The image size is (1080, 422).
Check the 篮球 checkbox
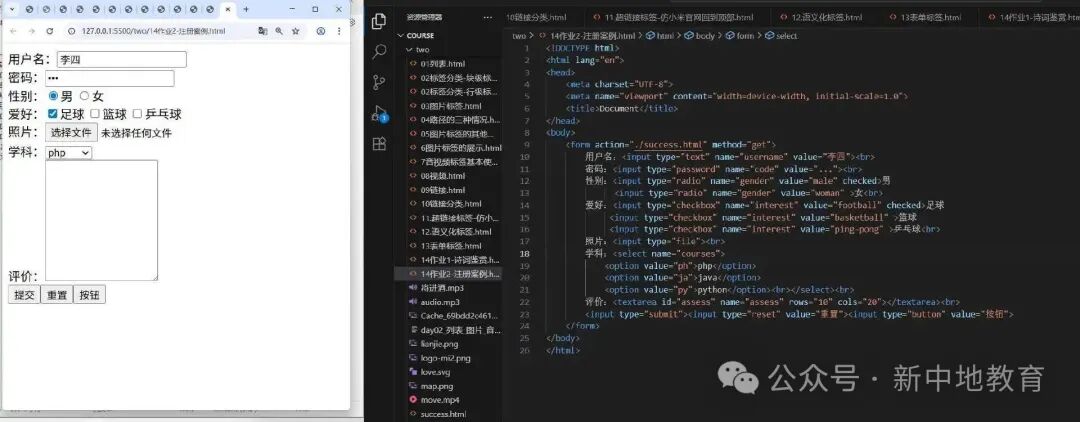coord(96,114)
